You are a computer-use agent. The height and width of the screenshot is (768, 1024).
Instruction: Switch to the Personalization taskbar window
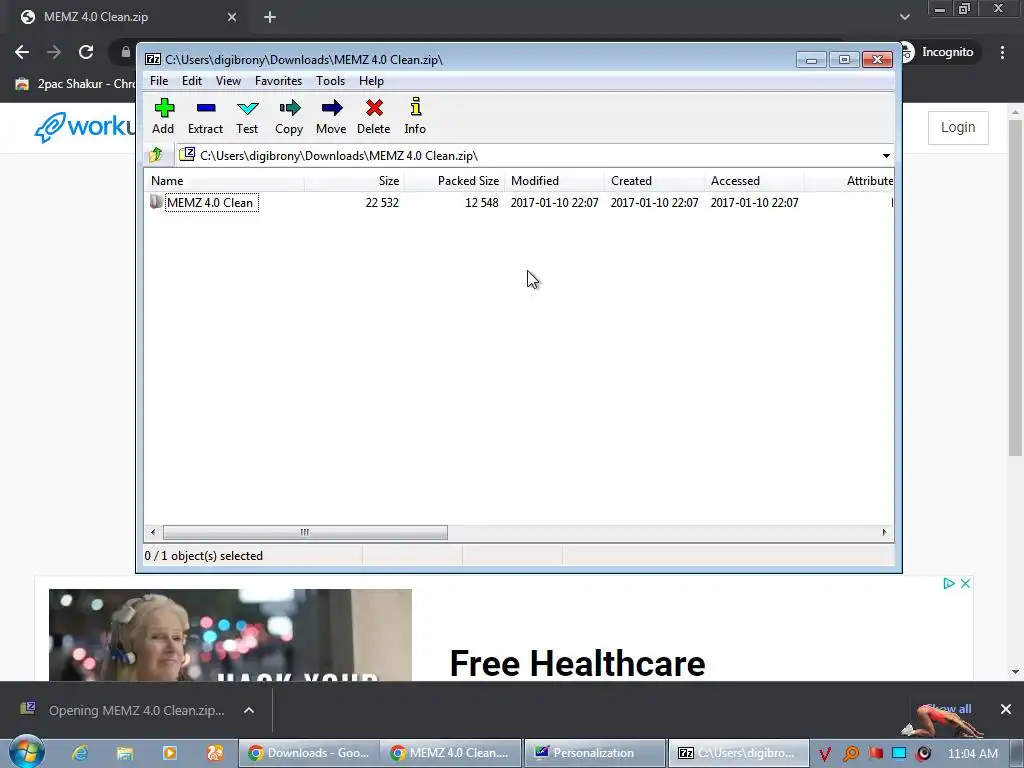(x=594, y=753)
